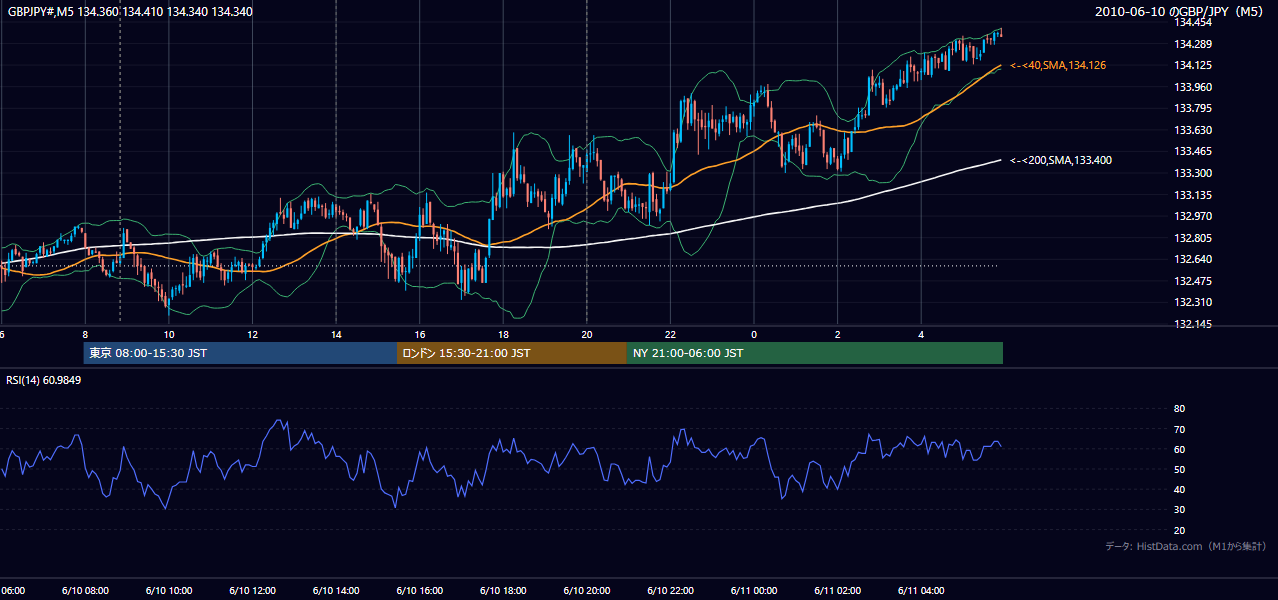Click RSI scale level 40
1278x600 pixels.
1179,489
